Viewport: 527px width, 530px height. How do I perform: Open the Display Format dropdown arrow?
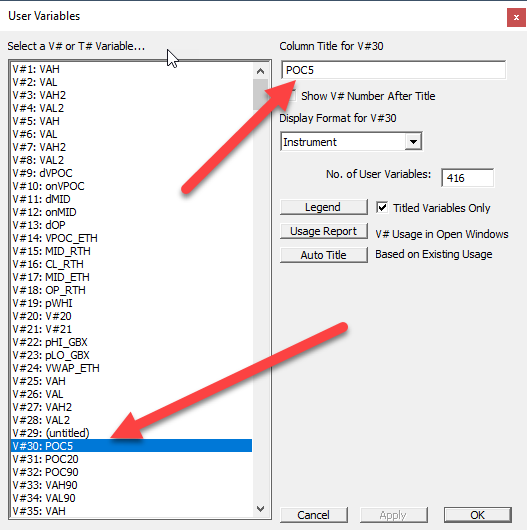click(x=413, y=142)
